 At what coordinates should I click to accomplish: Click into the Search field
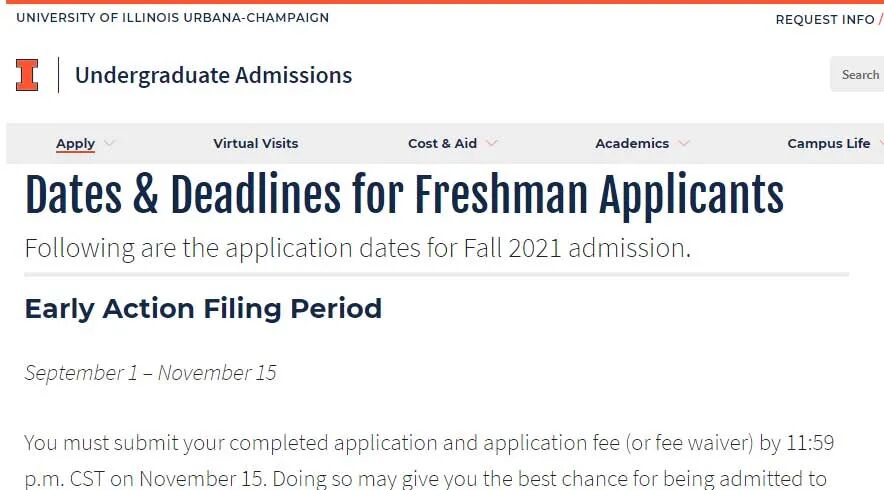(858, 75)
